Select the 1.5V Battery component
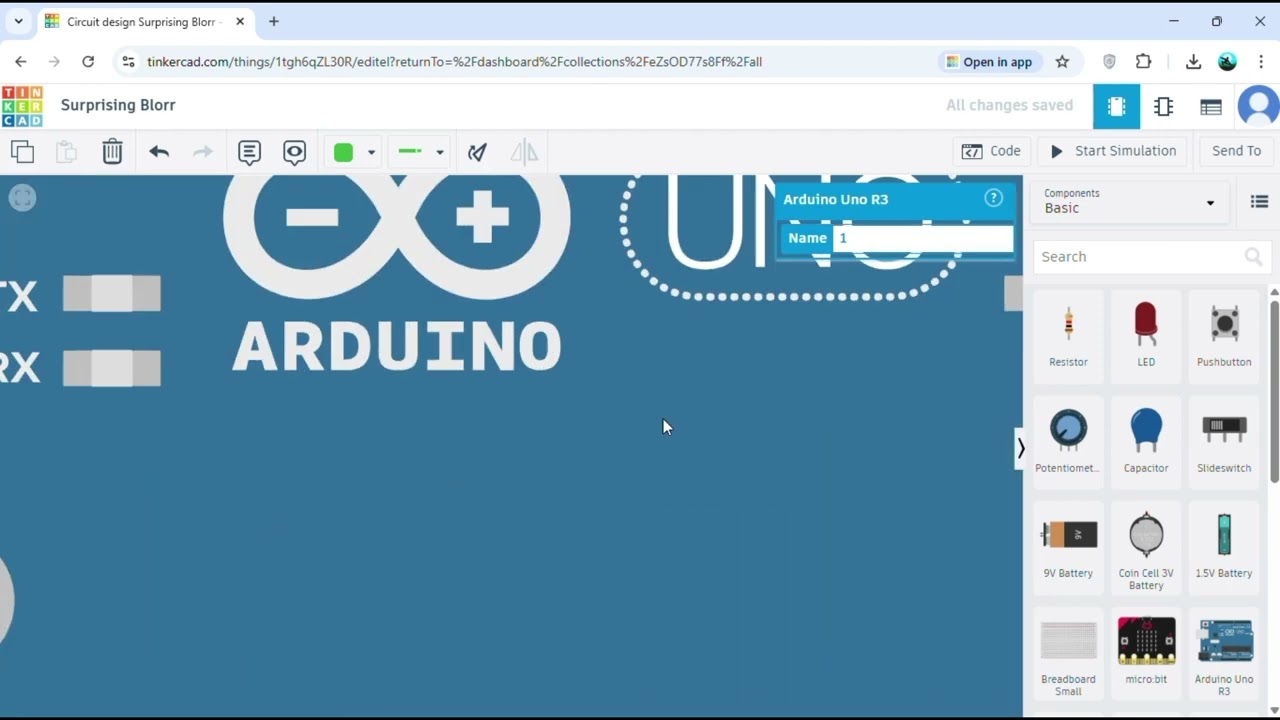This screenshot has width=1280, height=720. [1224, 548]
